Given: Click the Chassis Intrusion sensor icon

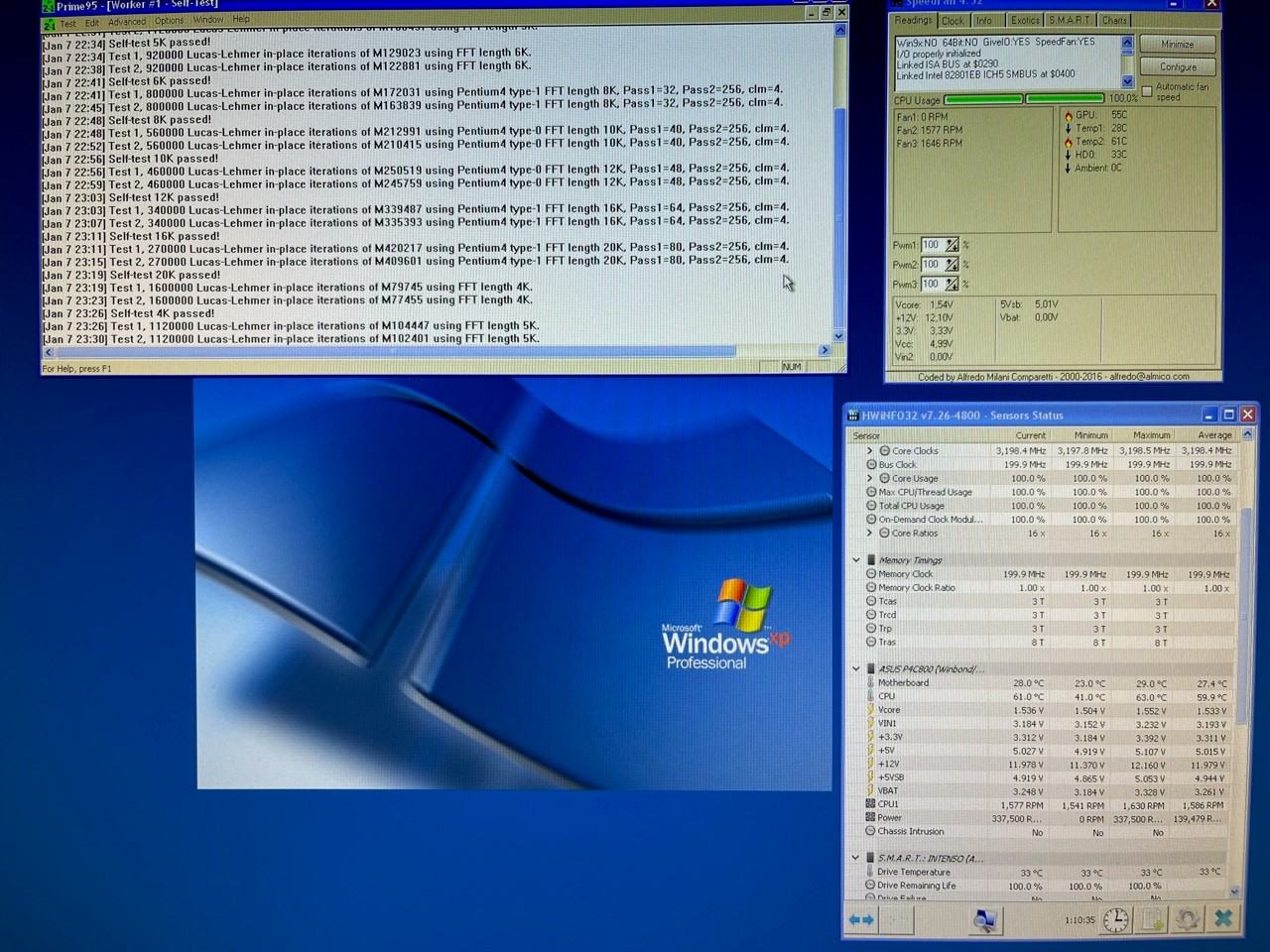Looking at the screenshot, I should 870,832.
